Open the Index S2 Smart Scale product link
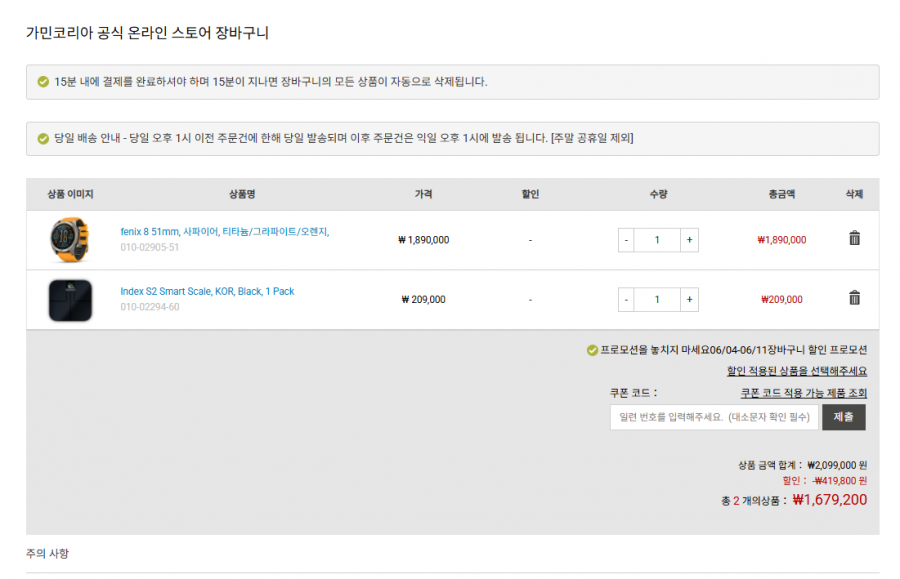The height and width of the screenshot is (579, 900). 207,291
